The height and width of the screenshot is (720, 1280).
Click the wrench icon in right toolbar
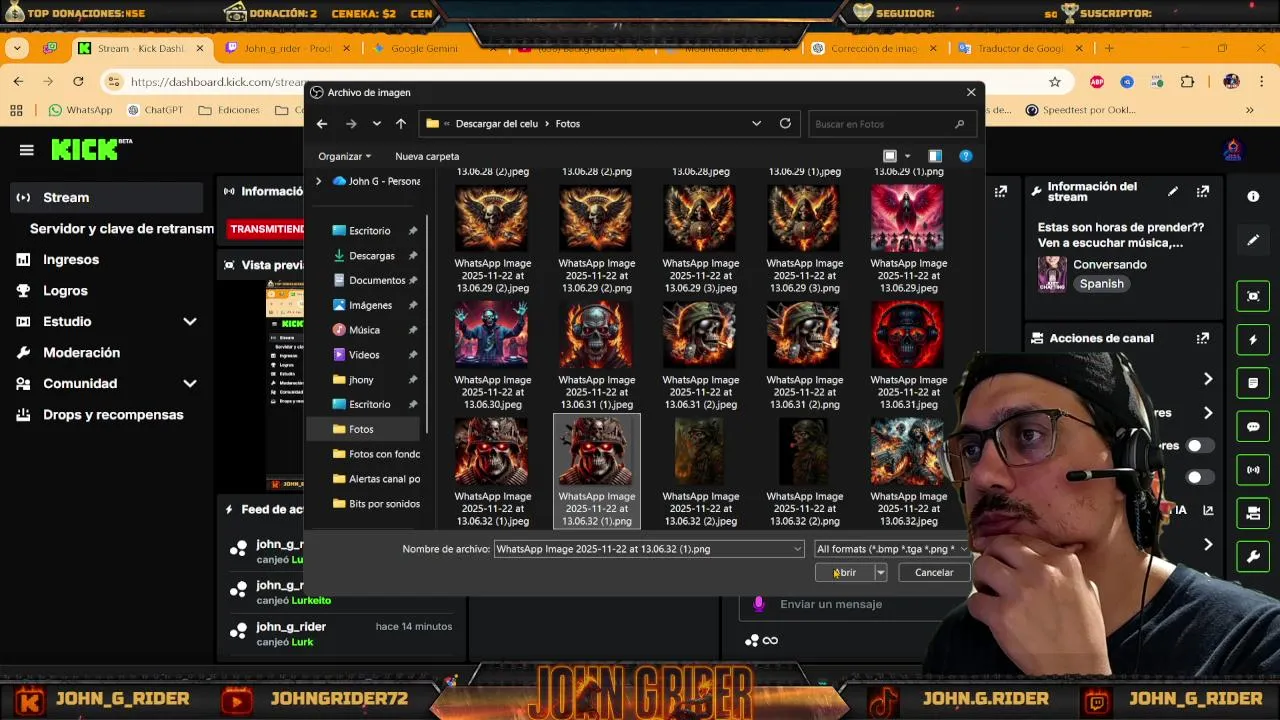pos(1253,556)
